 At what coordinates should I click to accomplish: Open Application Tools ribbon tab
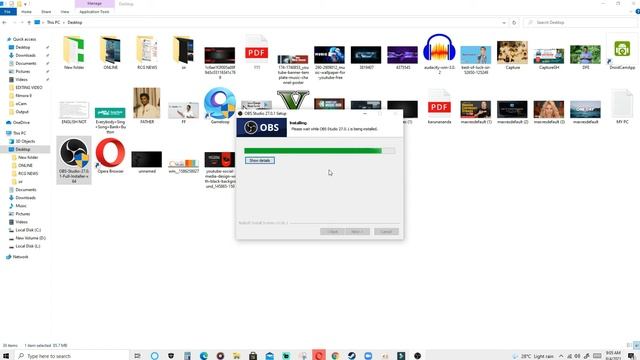click(x=94, y=12)
